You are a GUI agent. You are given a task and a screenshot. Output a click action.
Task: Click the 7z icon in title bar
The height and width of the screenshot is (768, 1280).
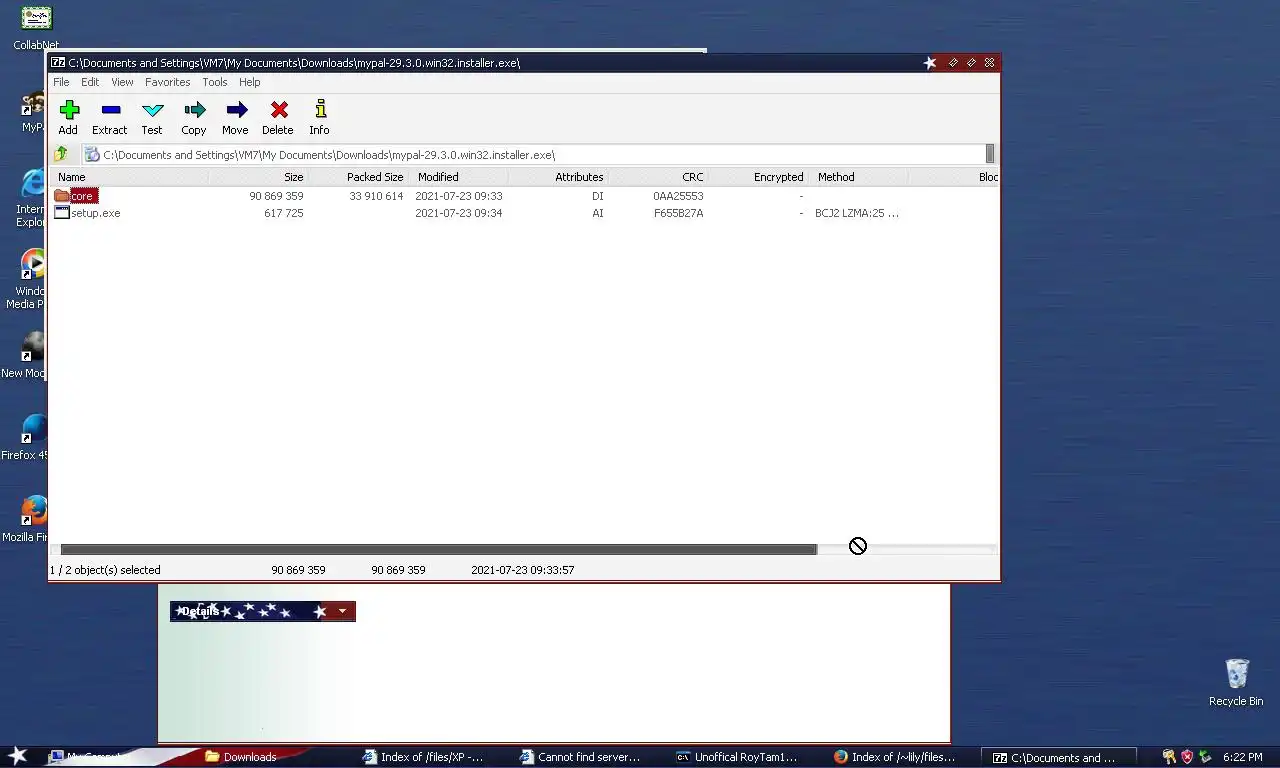tap(58, 62)
